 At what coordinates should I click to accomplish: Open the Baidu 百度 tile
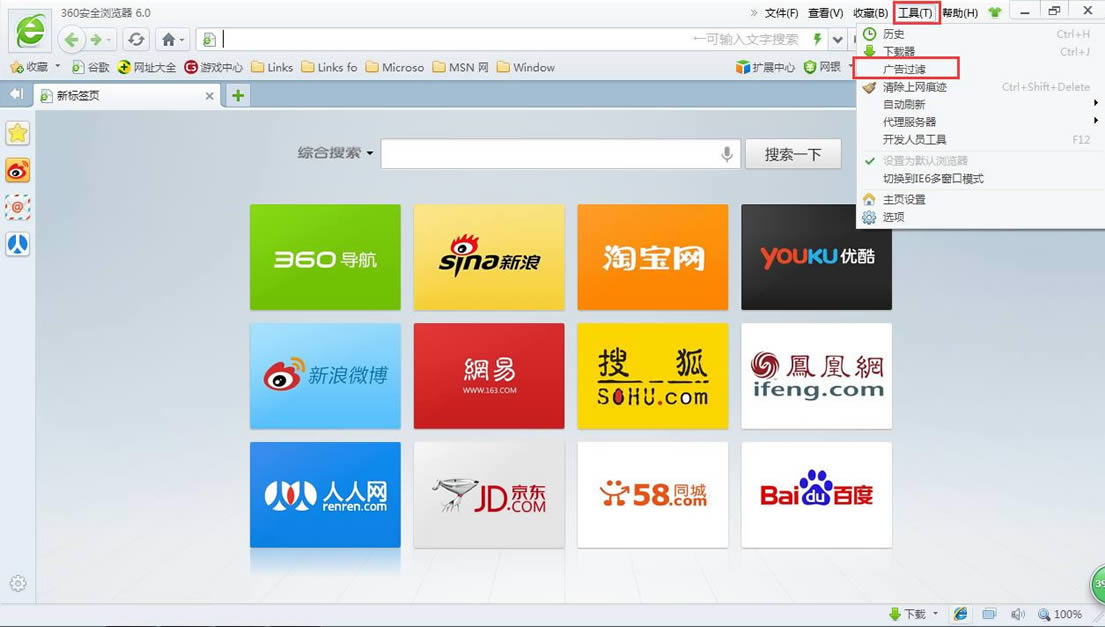pos(816,495)
